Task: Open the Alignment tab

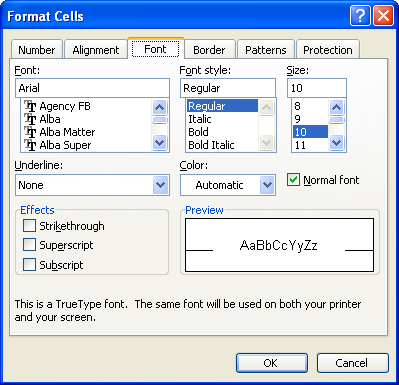Action: pos(96,50)
